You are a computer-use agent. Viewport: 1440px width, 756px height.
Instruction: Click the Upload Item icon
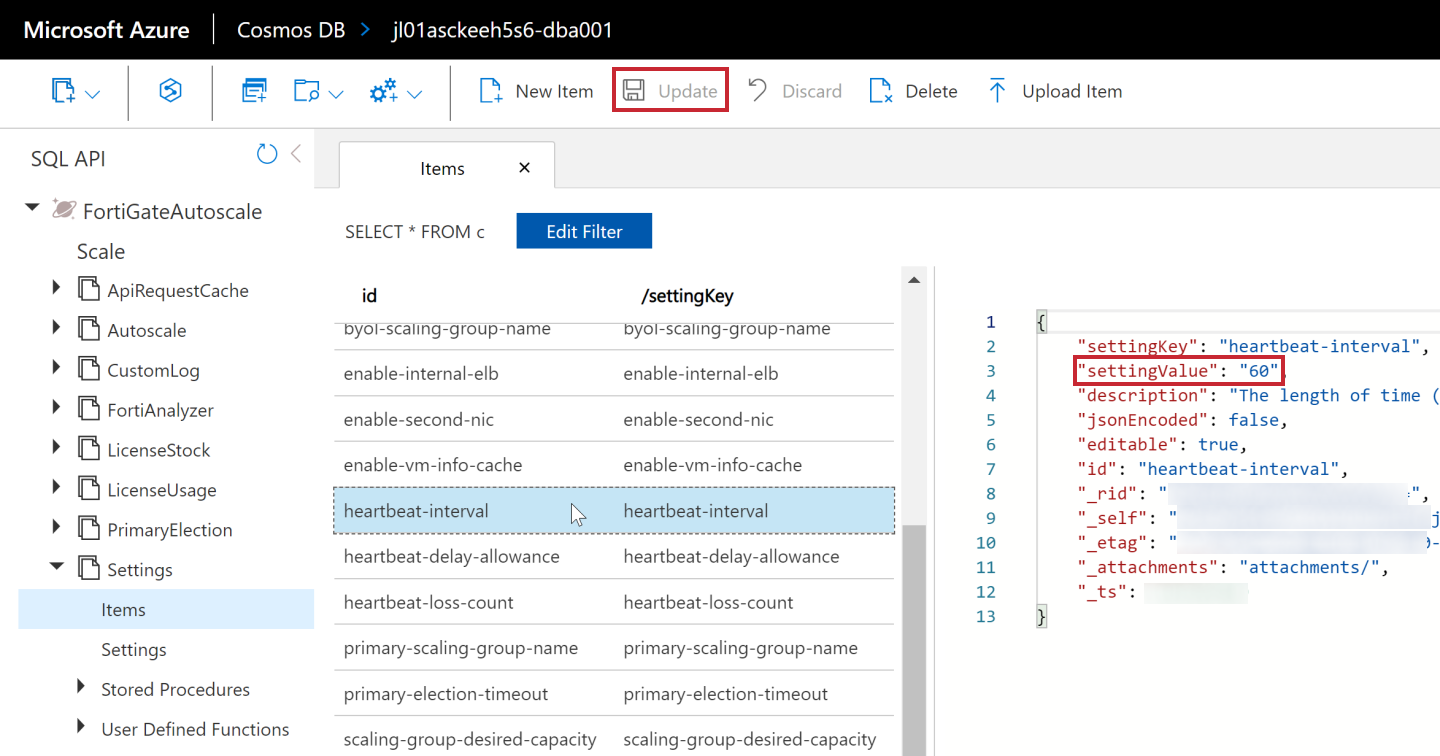pos(1055,90)
